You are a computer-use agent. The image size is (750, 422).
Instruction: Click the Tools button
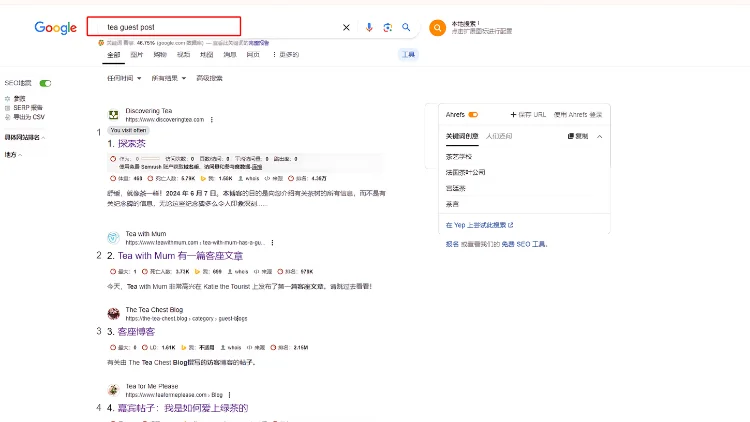pyautogui.click(x=408, y=55)
